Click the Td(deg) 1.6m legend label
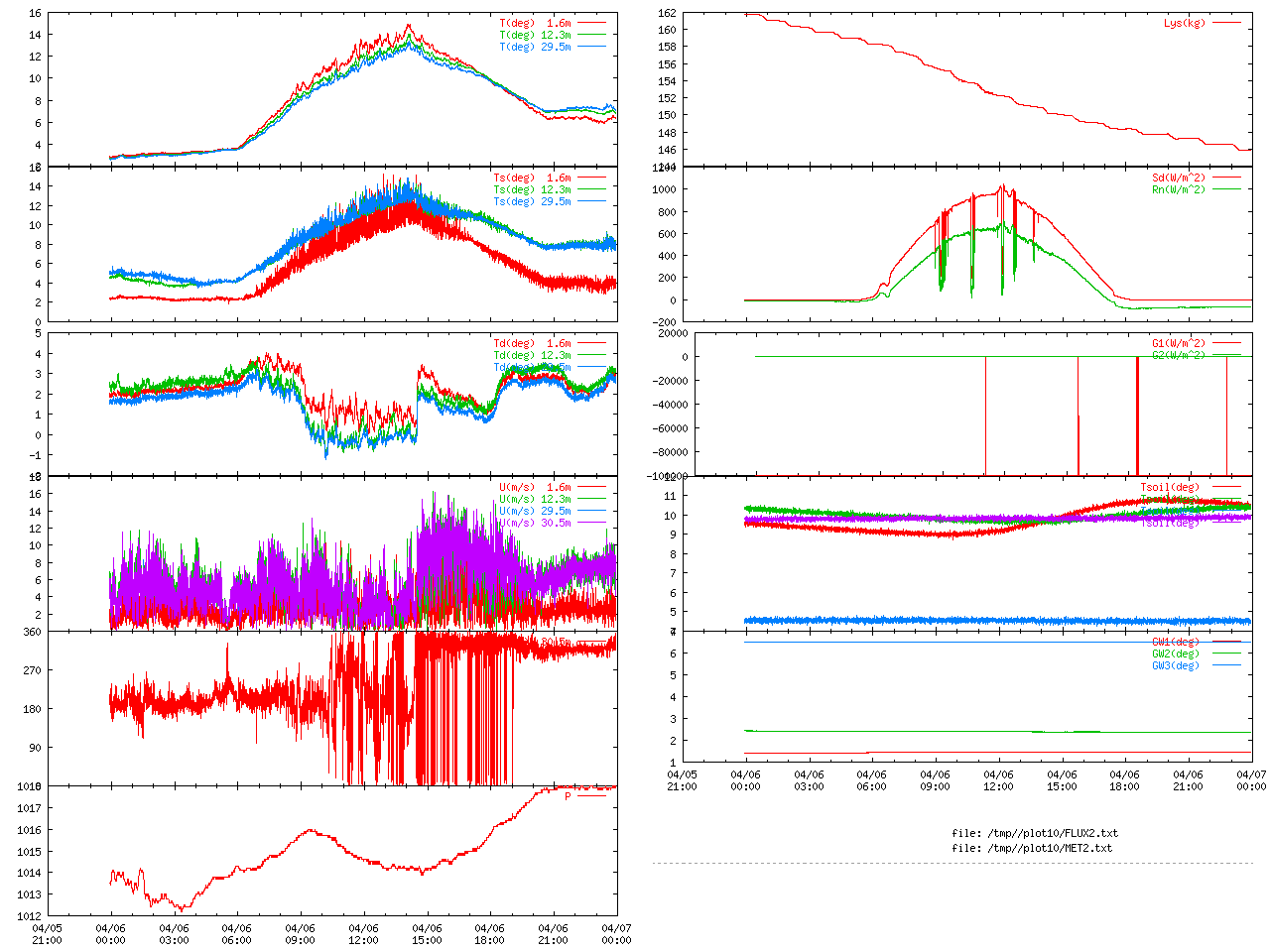The image size is (1270, 952). (532, 343)
